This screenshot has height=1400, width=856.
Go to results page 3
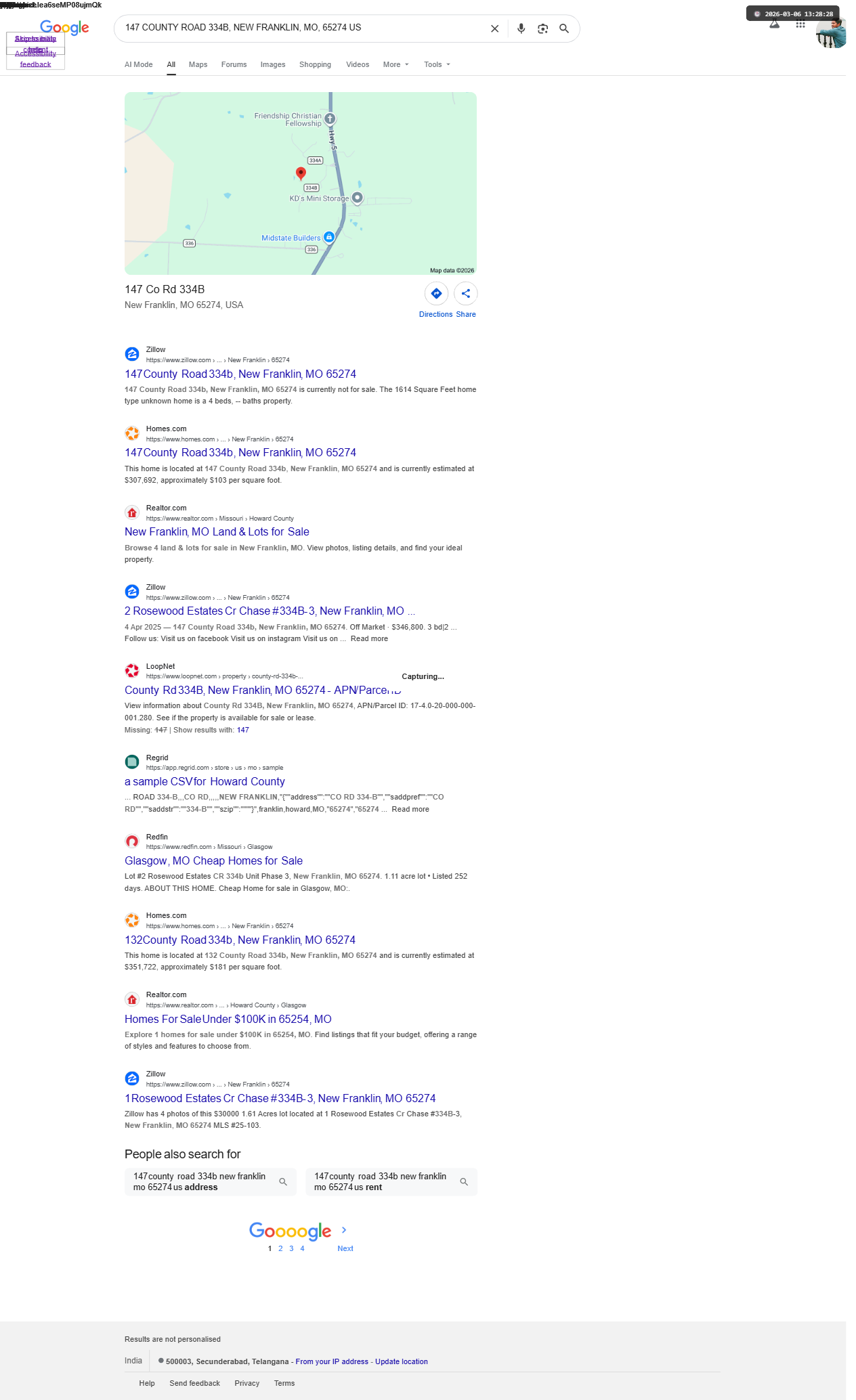coord(291,1248)
